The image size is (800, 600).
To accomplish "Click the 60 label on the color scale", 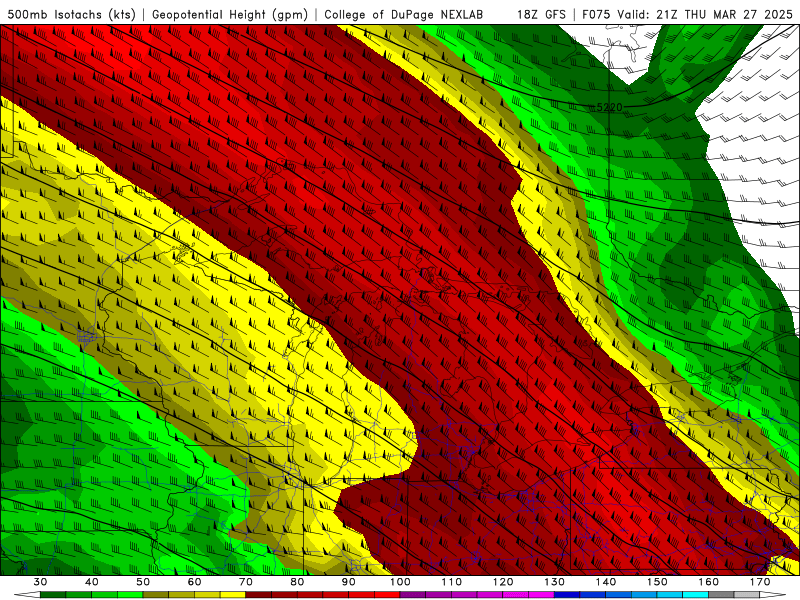I will 194,582.
